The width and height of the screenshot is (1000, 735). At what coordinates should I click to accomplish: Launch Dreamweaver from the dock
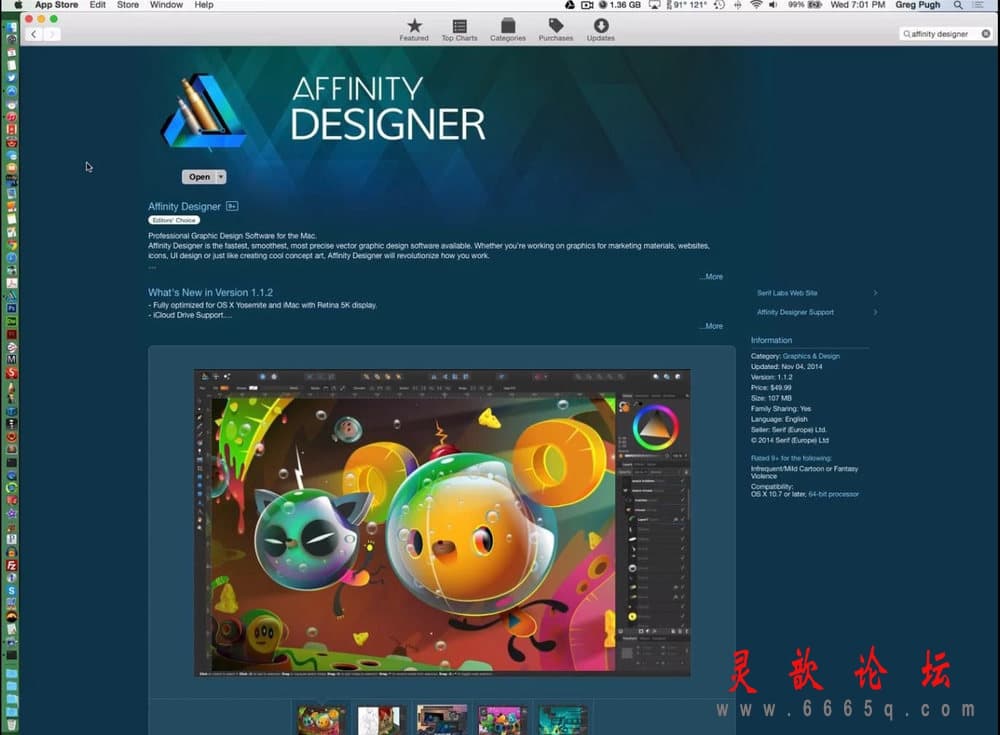point(11,322)
